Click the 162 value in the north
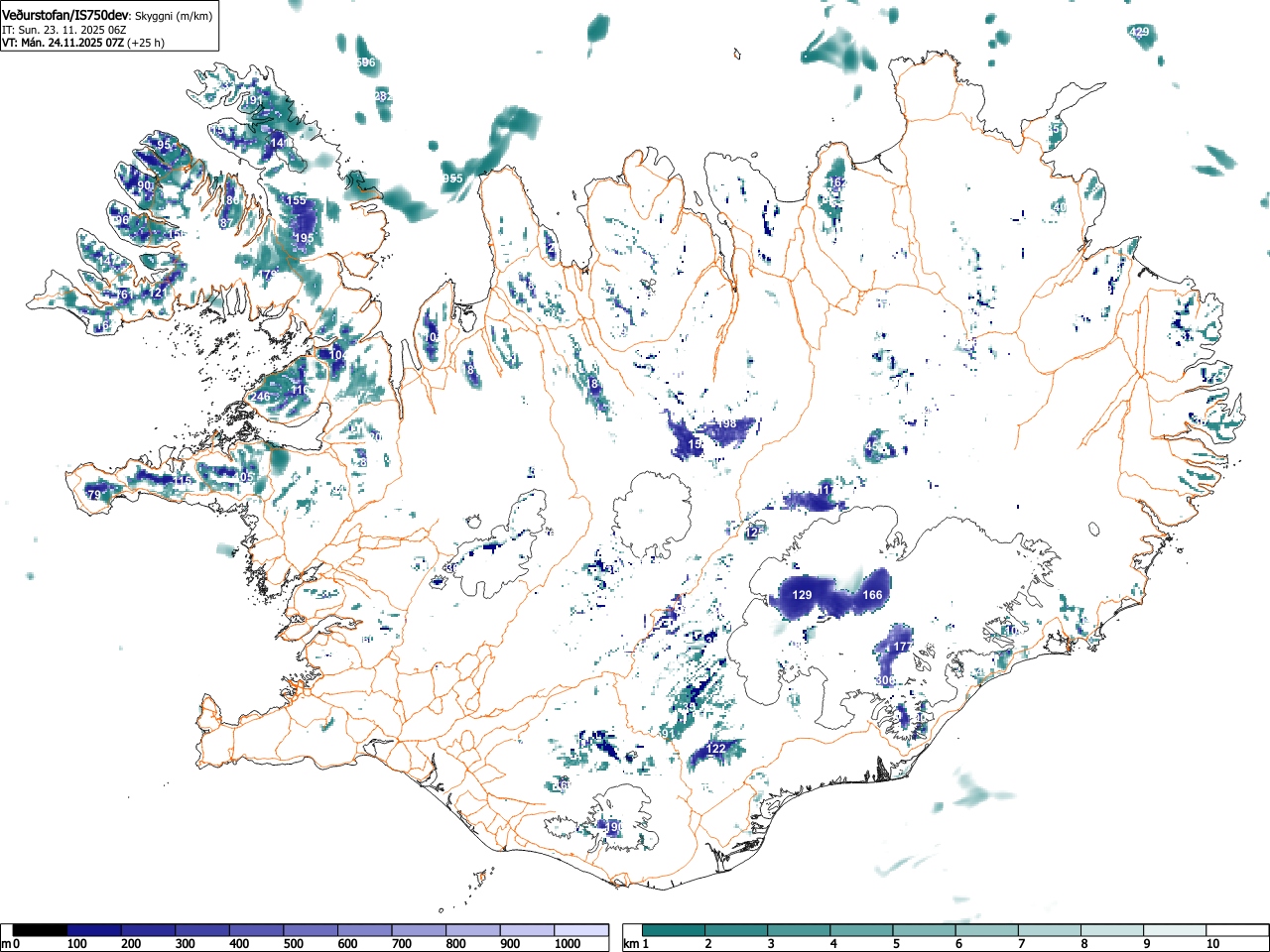1270x952 pixels. (x=836, y=182)
